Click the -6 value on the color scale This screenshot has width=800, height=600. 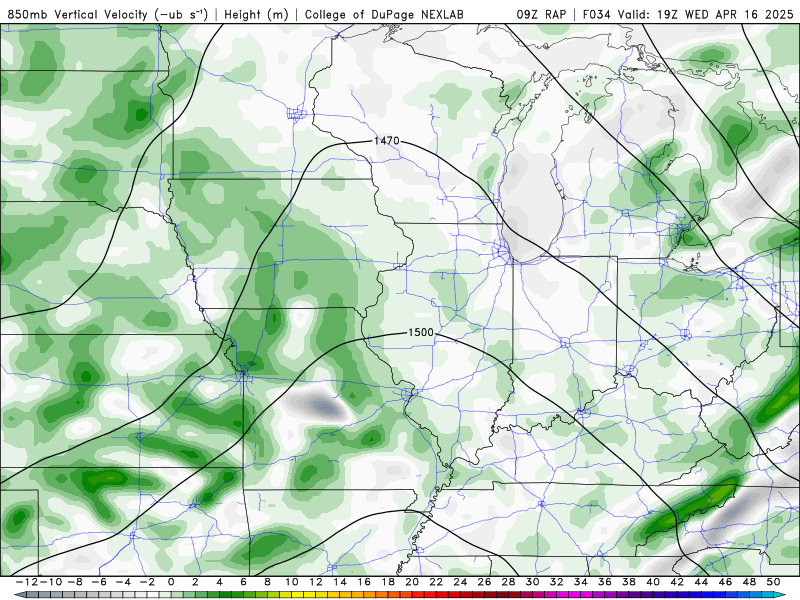click(99, 582)
